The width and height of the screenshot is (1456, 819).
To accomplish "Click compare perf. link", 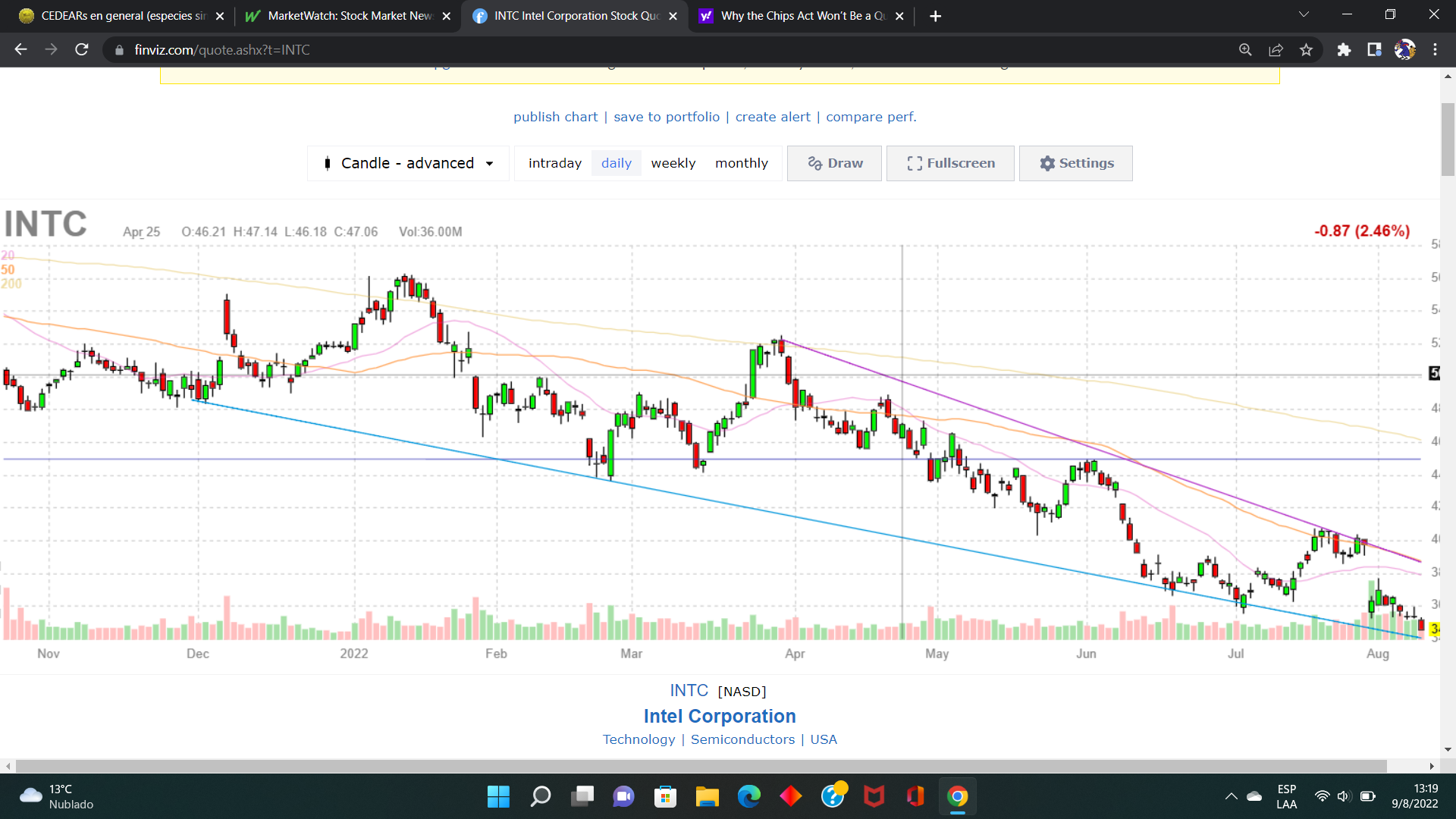I will point(871,117).
